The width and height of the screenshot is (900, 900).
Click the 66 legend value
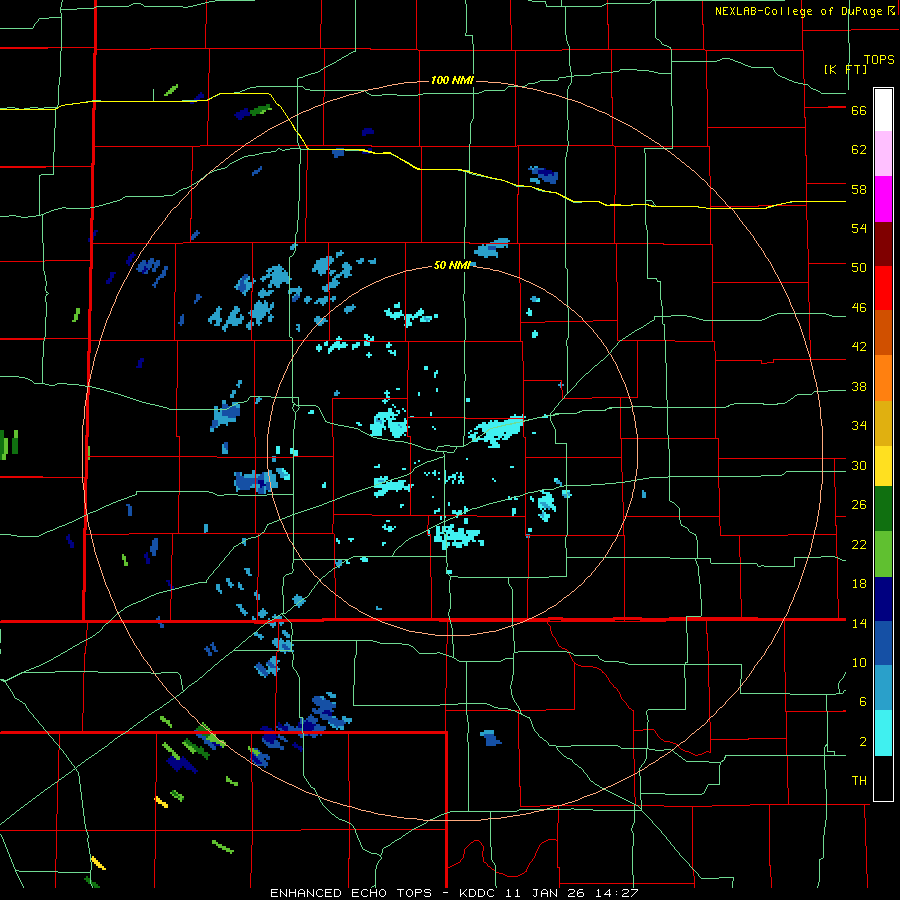(859, 111)
